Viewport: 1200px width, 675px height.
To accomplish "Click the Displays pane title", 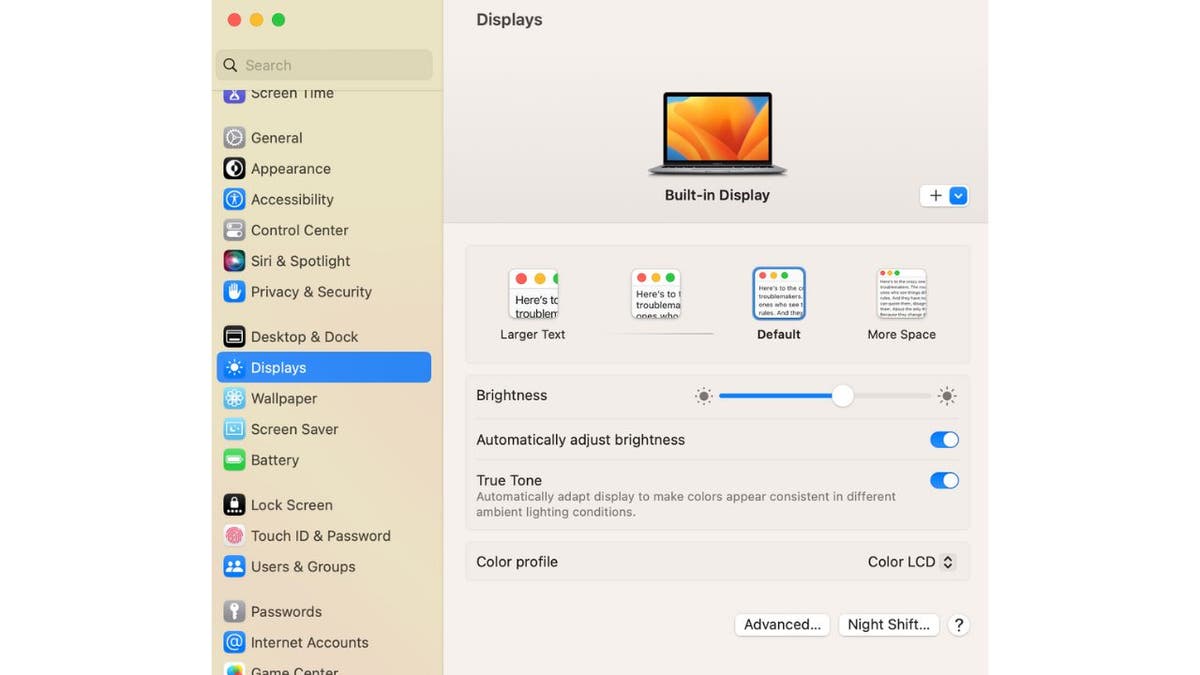I will coord(509,20).
